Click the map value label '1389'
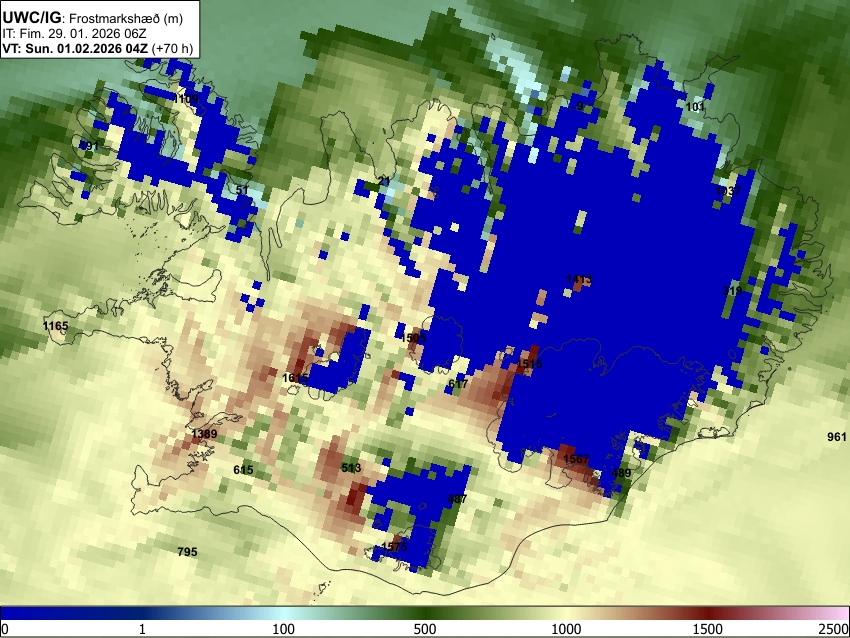This screenshot has width=850, height=638. coord(204,434)
